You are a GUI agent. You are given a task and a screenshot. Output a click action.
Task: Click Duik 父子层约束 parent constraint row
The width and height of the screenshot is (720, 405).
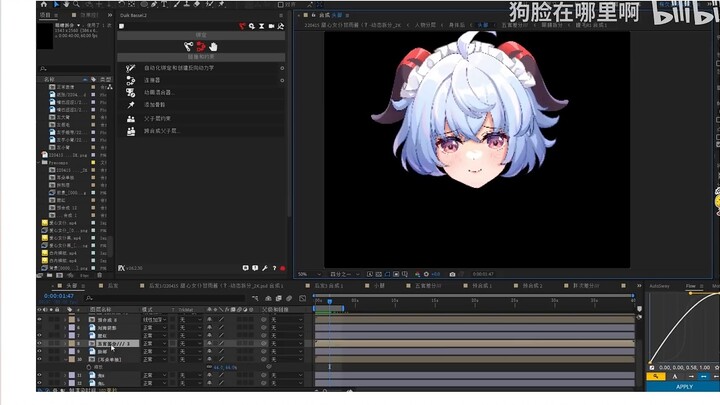(x=201, y=118)
